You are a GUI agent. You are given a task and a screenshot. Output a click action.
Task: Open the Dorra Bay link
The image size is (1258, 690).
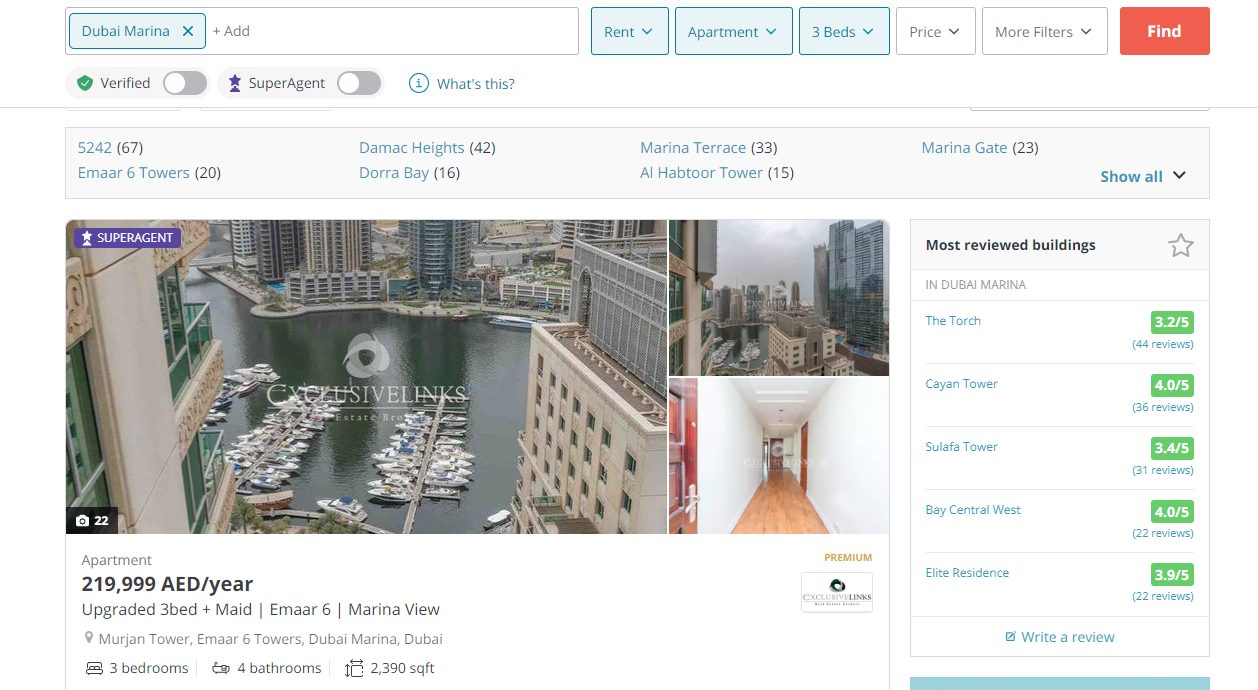pyautogui.click(x=394, y=173)
